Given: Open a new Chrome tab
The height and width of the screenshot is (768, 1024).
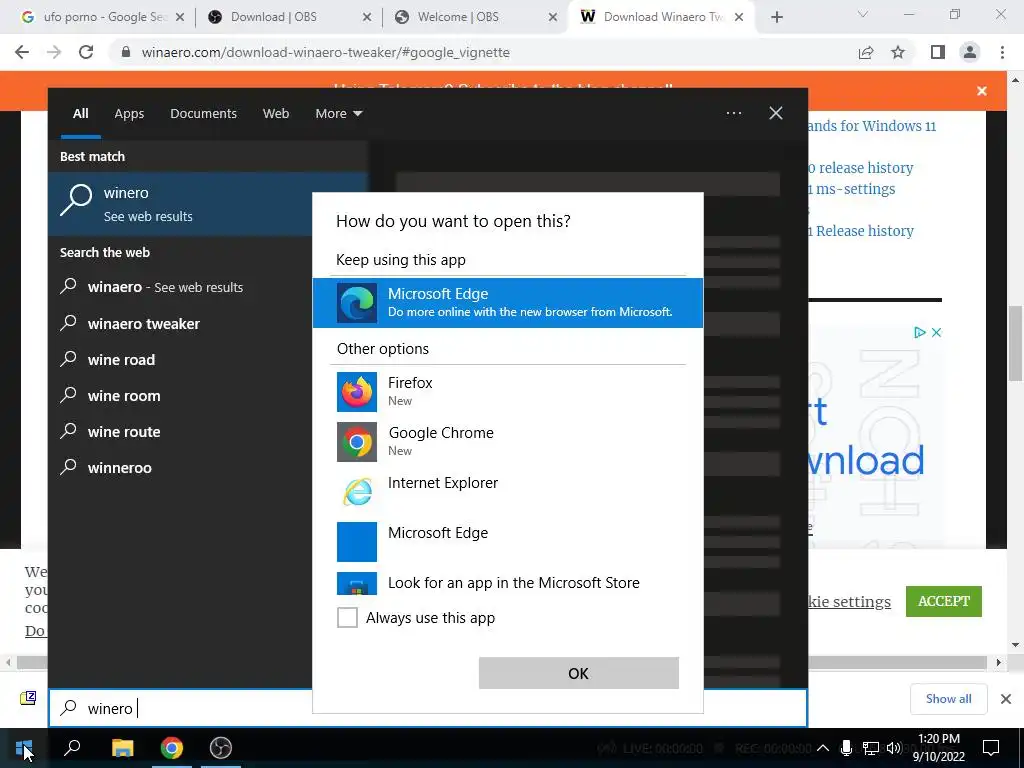Looking at the screenshot, I should click(x=776, y=17).
